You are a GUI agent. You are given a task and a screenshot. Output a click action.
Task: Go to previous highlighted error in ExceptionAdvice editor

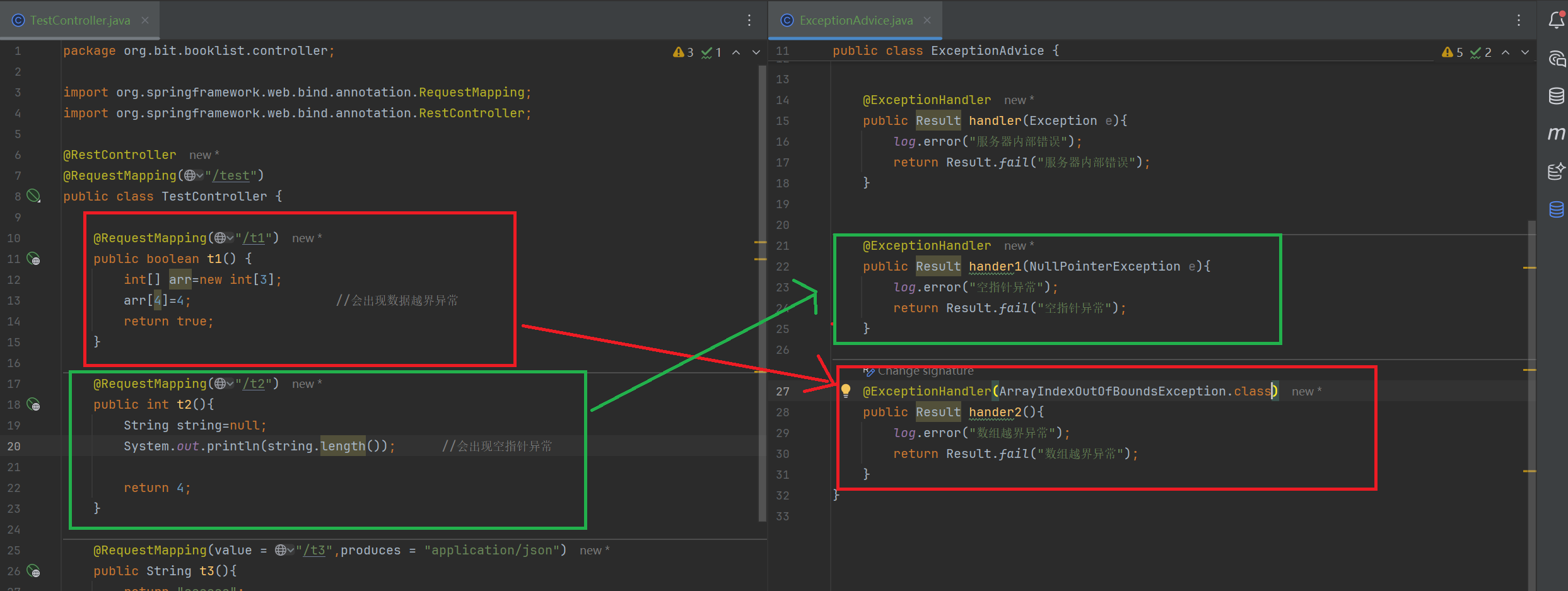pos(1506,52)
